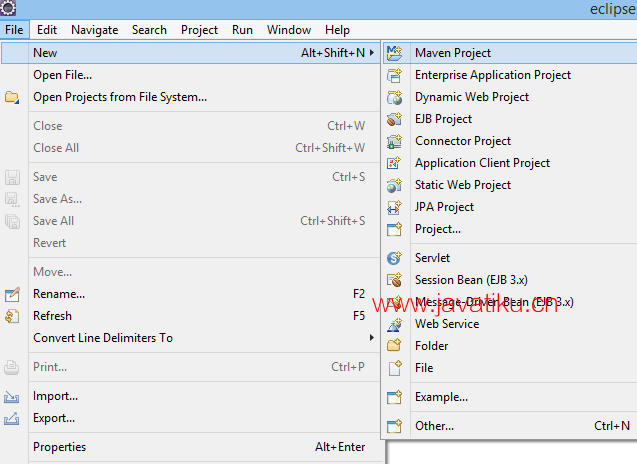Click the Export icon
The height and width of the screenshot is (464, 637).
(x=12, y=418)
